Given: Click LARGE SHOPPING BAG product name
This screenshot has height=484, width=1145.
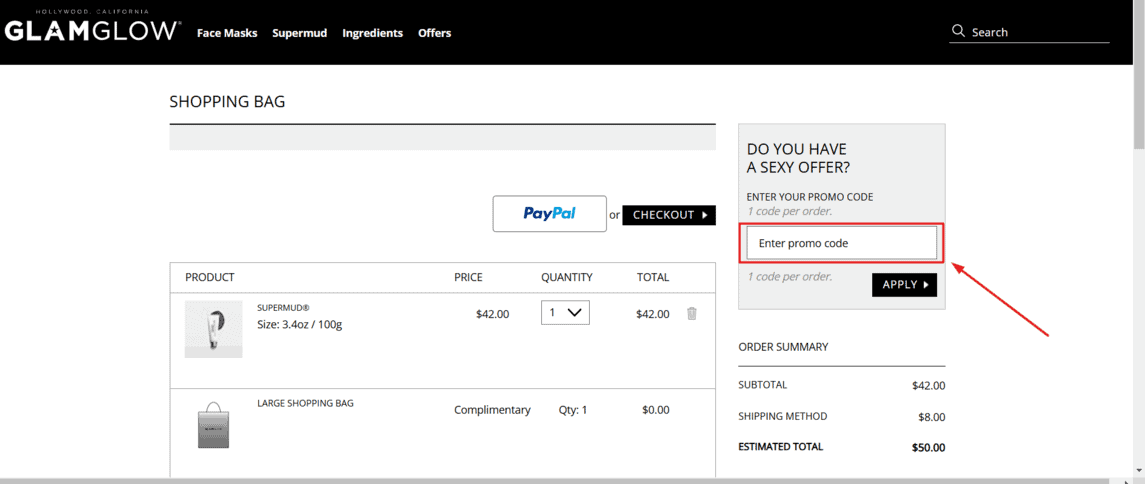Looking at the screenshot, I should pos(305,403).
